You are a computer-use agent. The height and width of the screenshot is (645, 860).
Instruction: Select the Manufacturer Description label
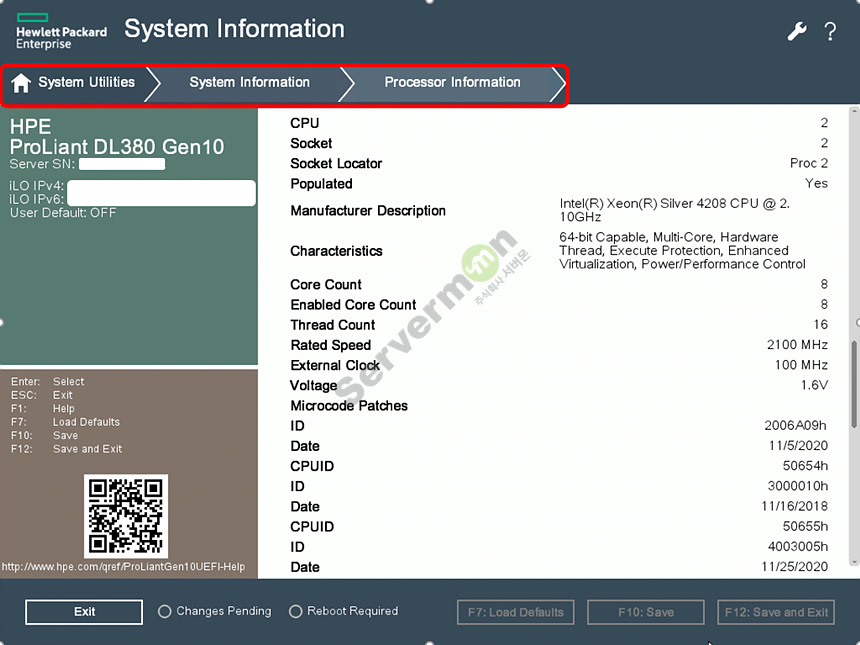[x=368, y=211]
